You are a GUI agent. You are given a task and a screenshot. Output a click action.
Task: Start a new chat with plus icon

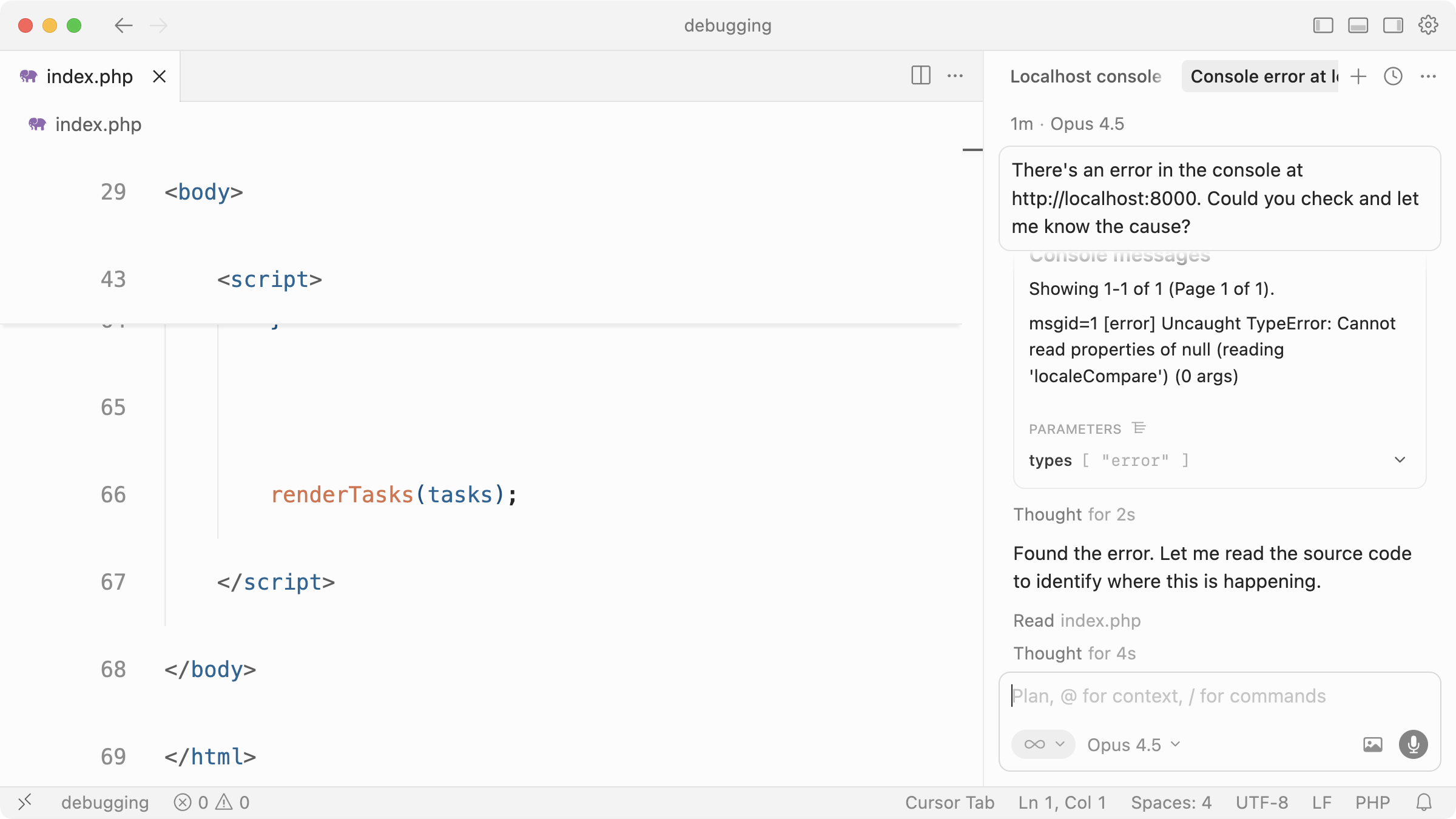[1358, 76]
